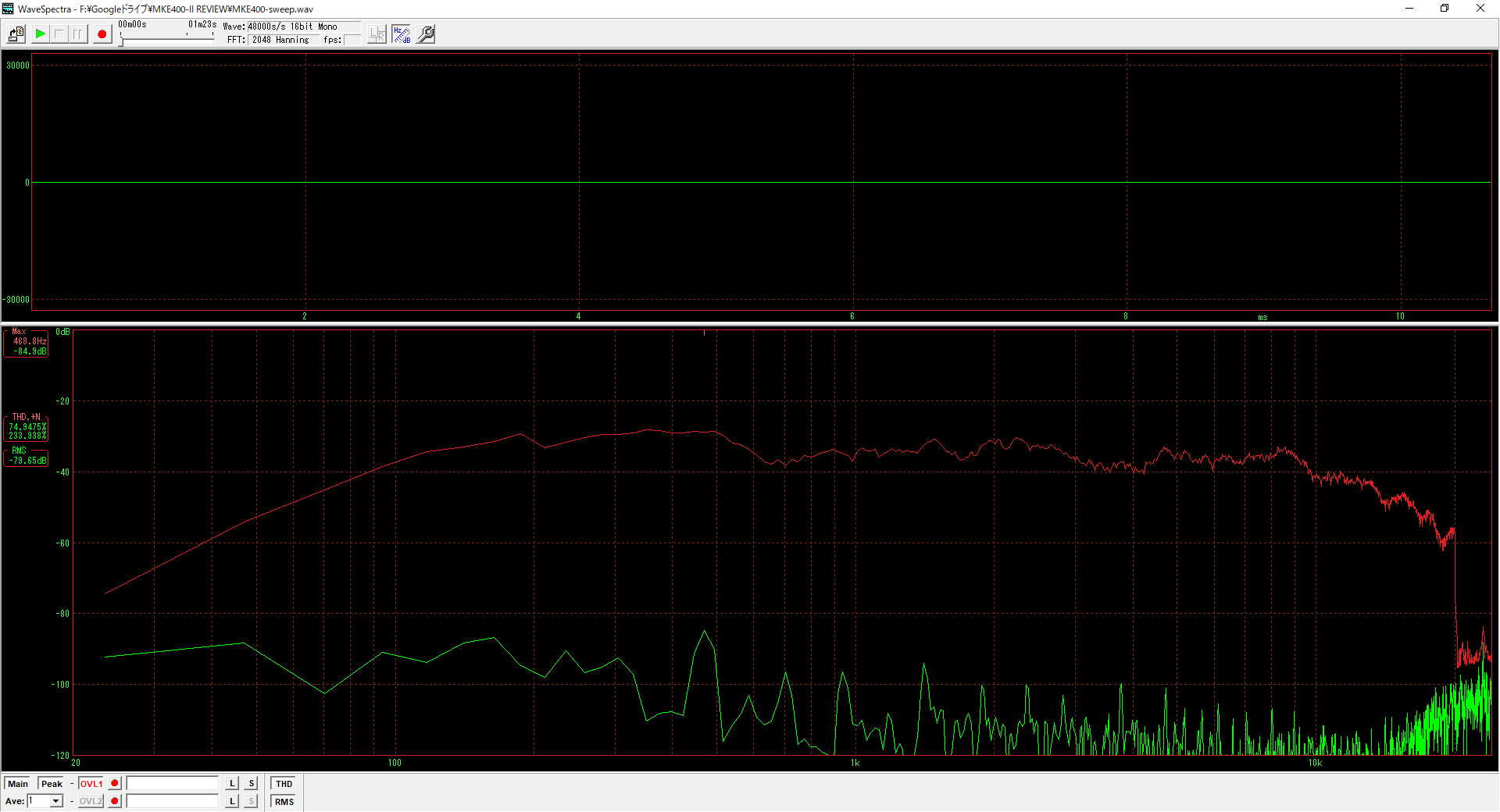Toggle the Main spectrum display button

click(18, 783)
